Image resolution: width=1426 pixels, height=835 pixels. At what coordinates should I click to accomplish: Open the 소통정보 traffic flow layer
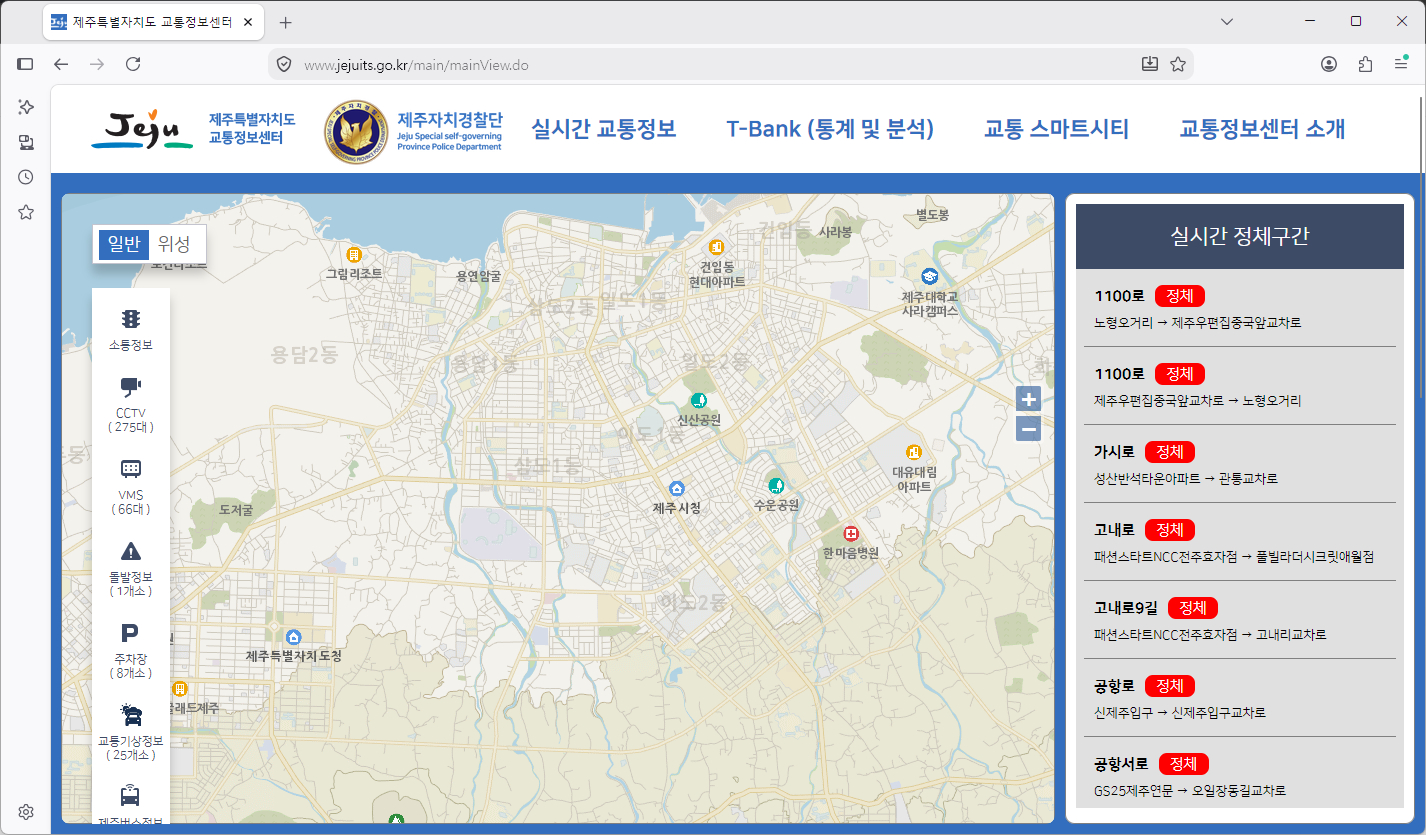point(131,331)
